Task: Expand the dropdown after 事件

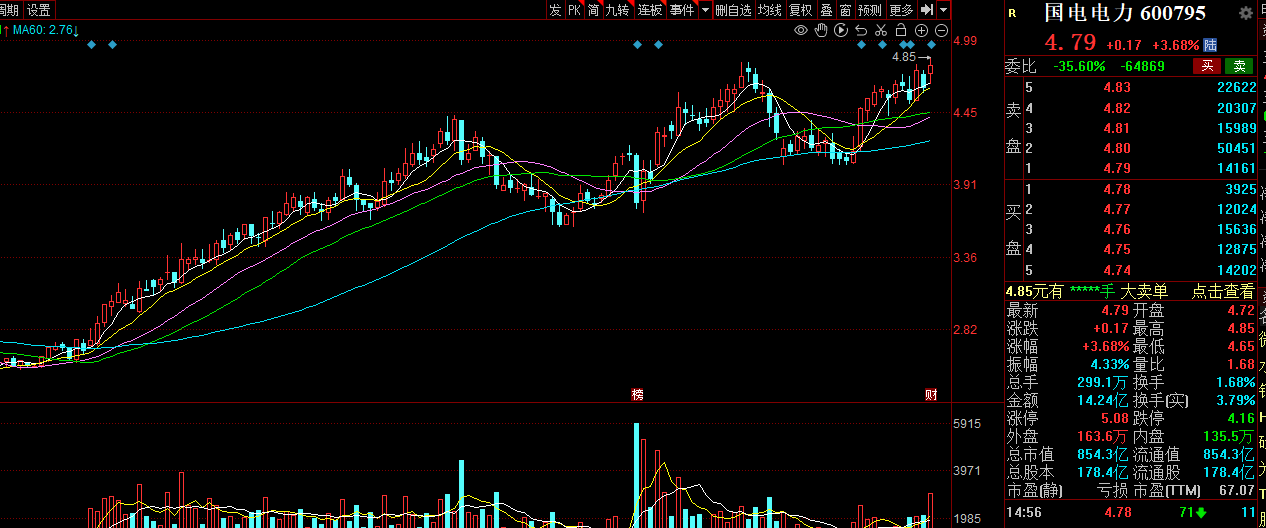Action: pyautogui.click(x=705, y=10)
